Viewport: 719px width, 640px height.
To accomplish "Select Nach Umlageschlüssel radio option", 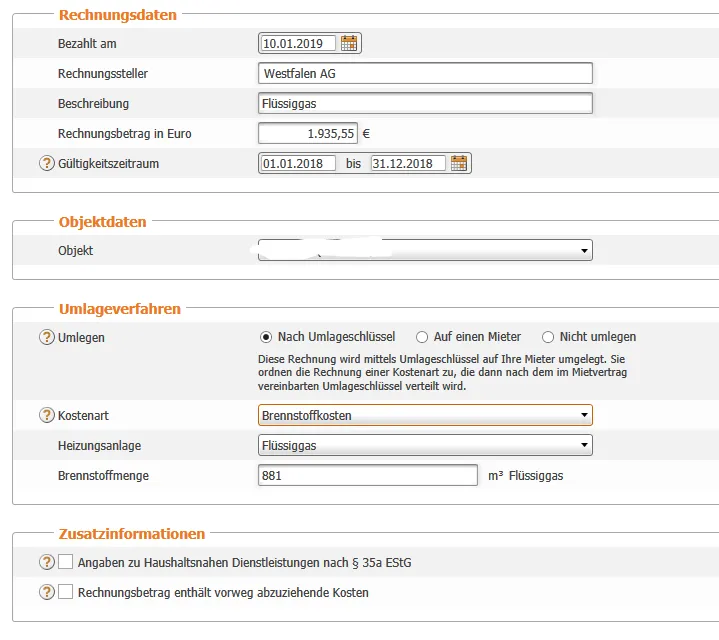I will 266,337.
